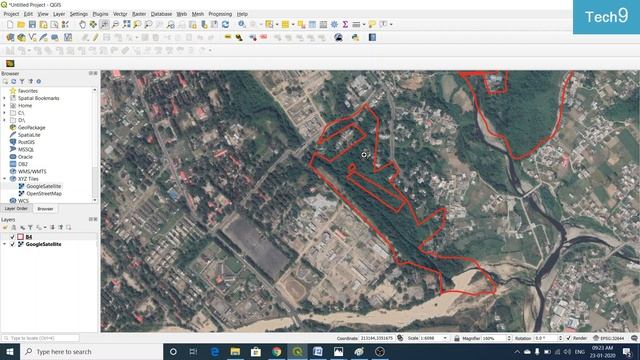Switch to the Layer Order tab
The image size is (640, 360).
point(16,209)
